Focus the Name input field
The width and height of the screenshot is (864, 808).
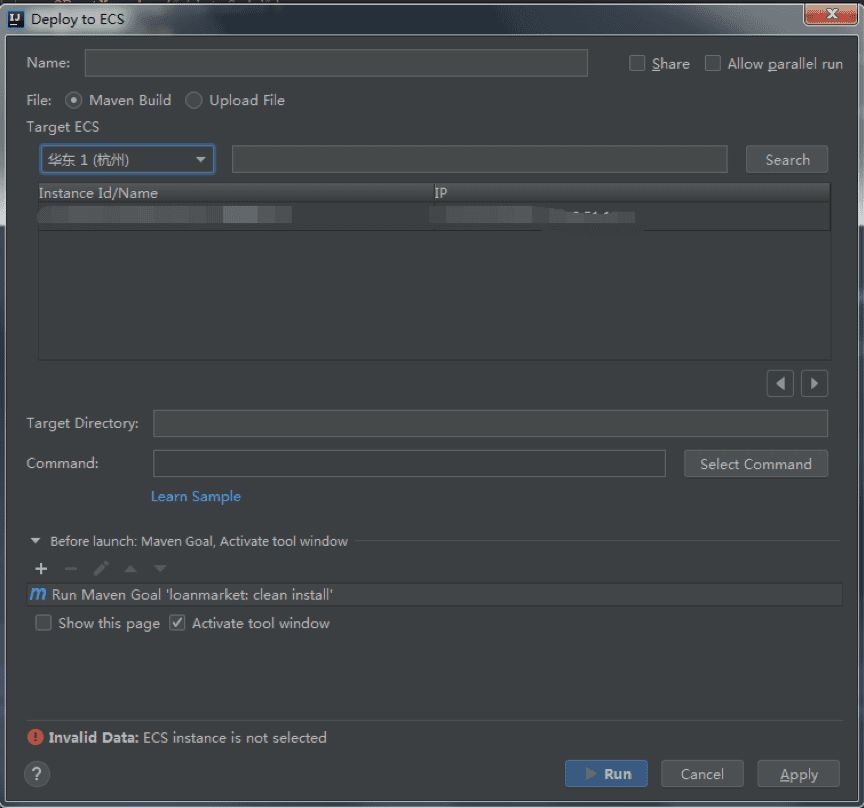[336, 63]
